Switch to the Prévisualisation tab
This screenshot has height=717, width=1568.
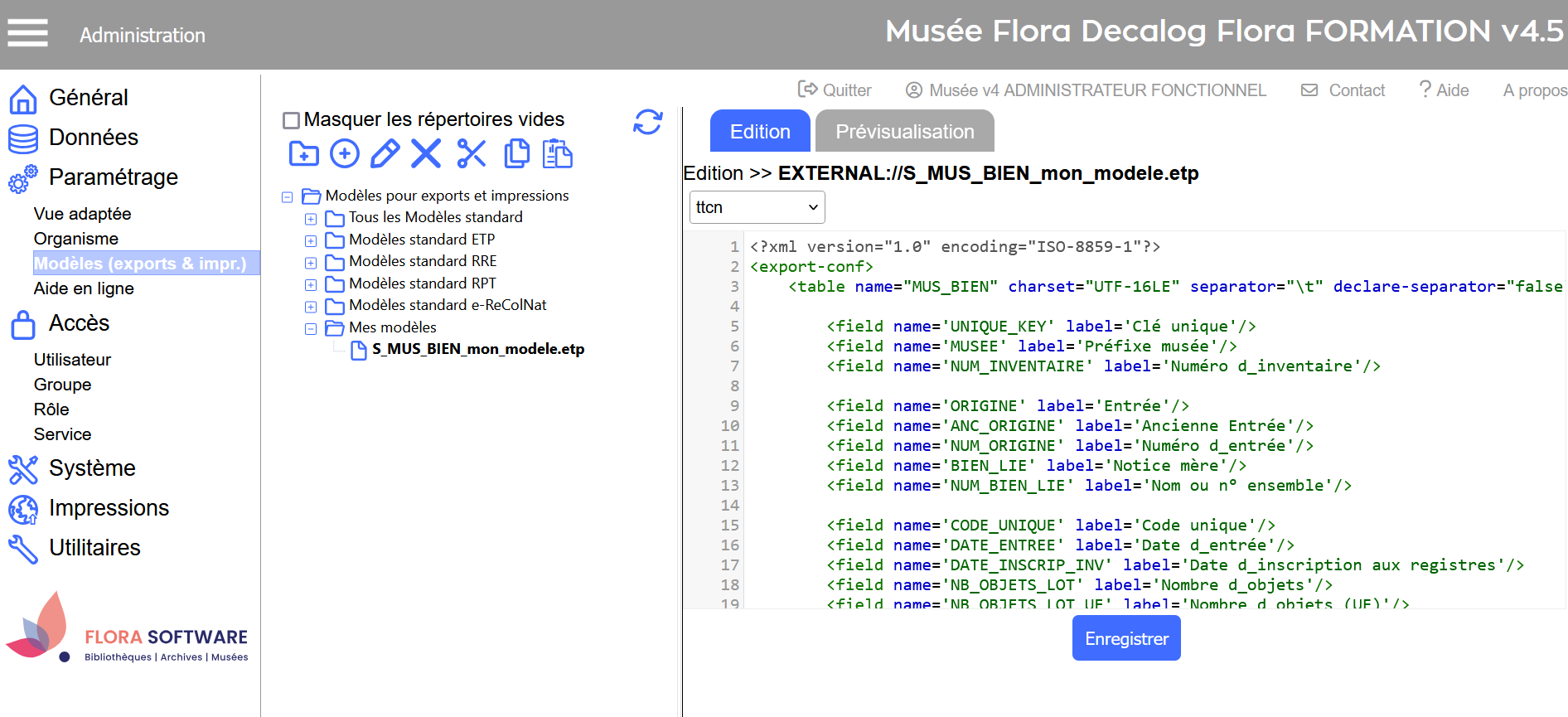click(x=904, y=132)
